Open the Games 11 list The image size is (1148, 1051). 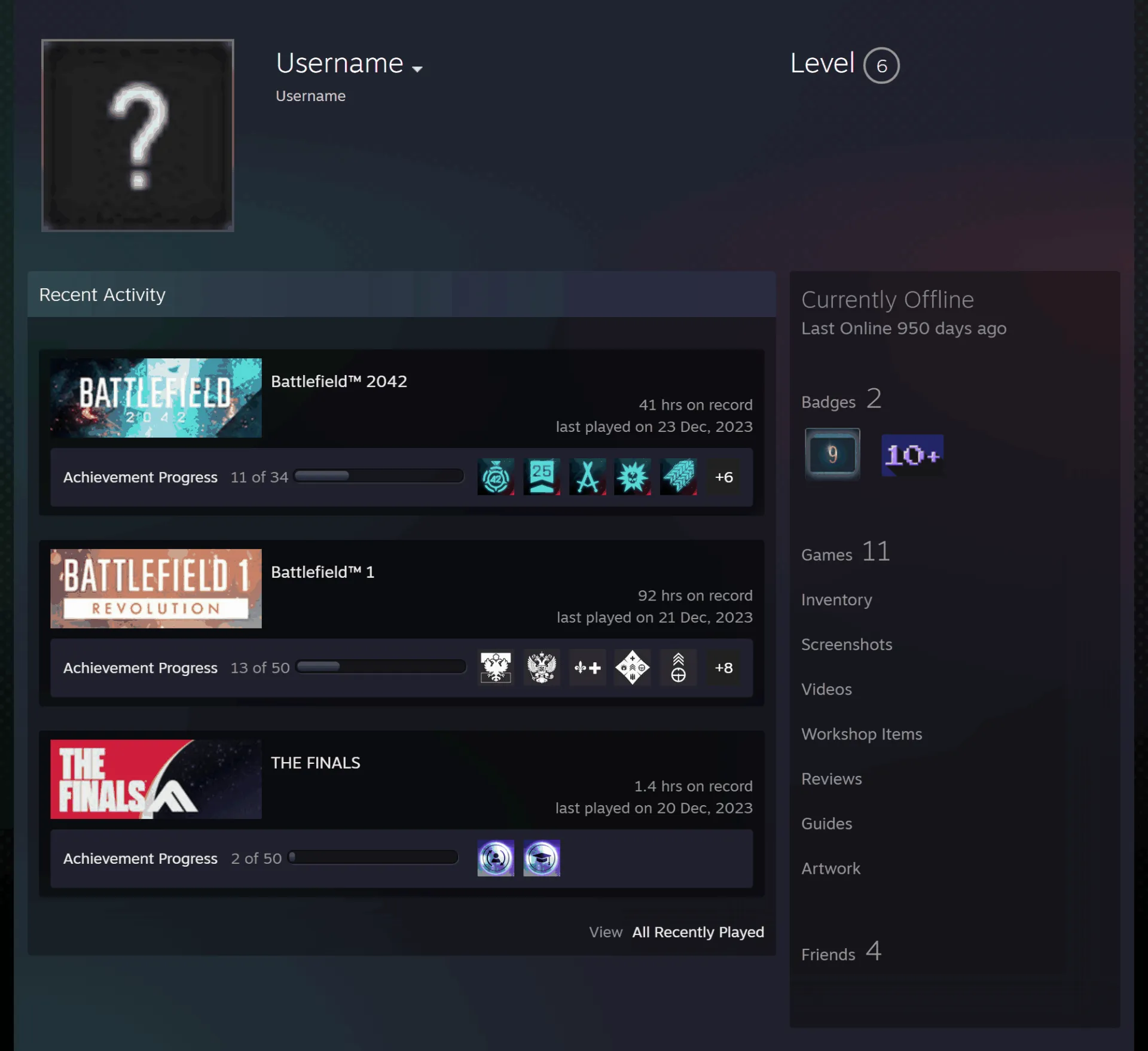point(845,552)
